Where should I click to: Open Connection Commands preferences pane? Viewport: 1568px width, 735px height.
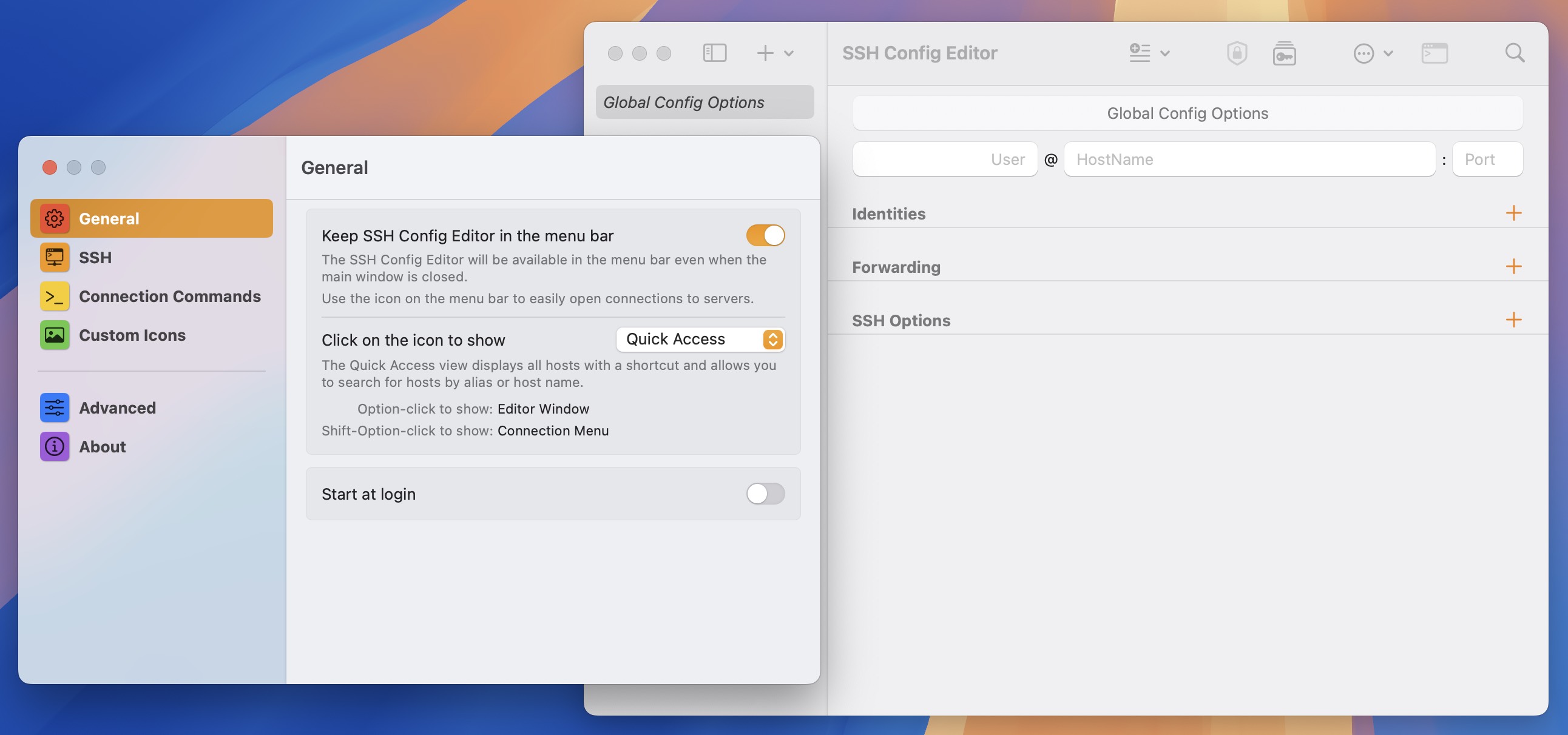pyautogui.click(x=152, y=297)
